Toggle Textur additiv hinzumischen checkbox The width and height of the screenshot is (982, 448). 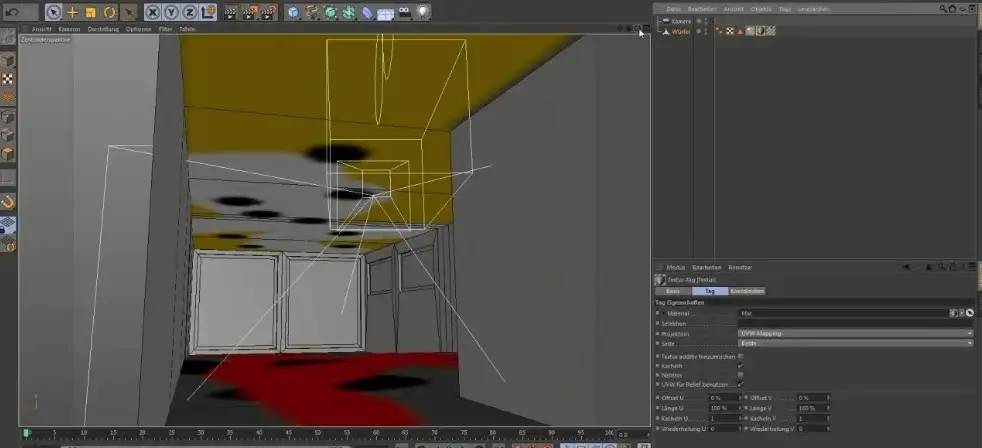pyautogui.click(x=740, y=357)
